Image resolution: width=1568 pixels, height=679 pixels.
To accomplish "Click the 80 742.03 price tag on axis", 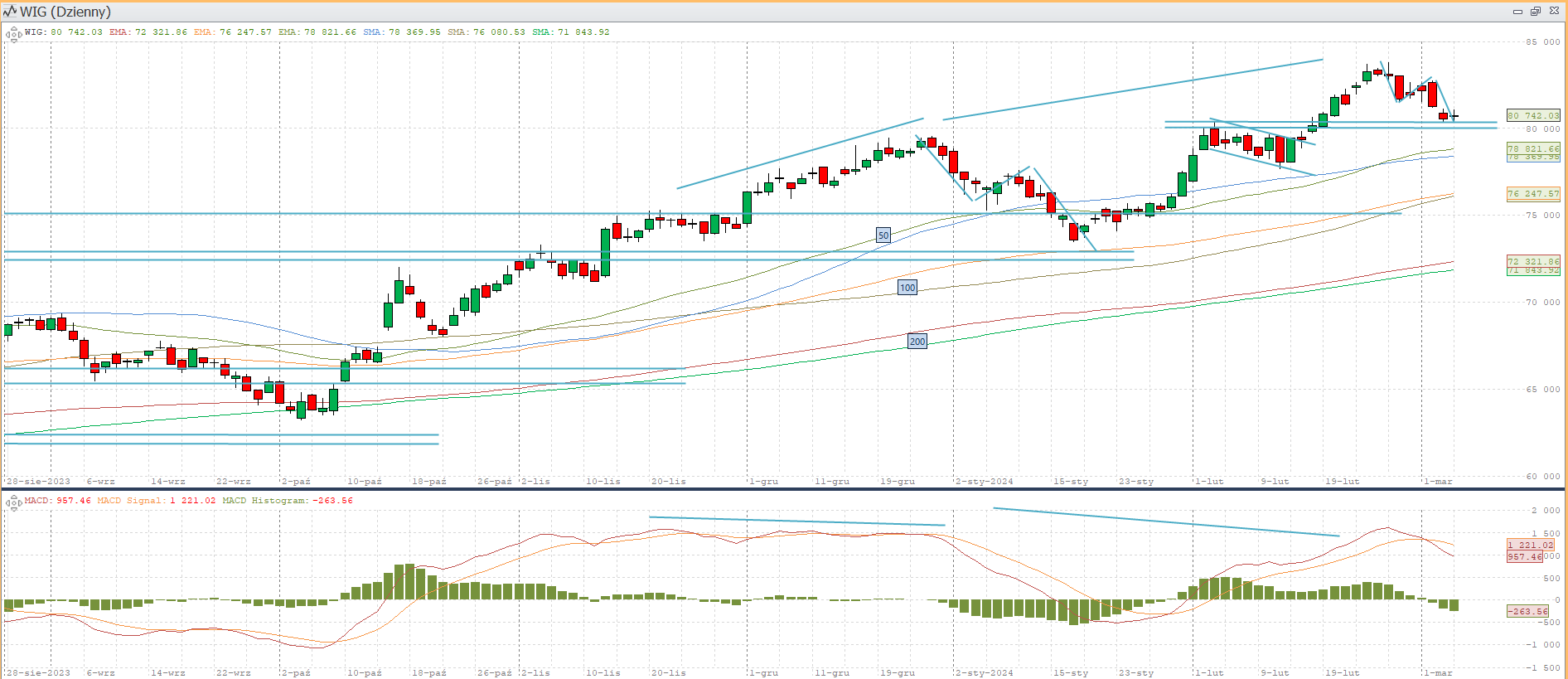I will click(1532, 115).
